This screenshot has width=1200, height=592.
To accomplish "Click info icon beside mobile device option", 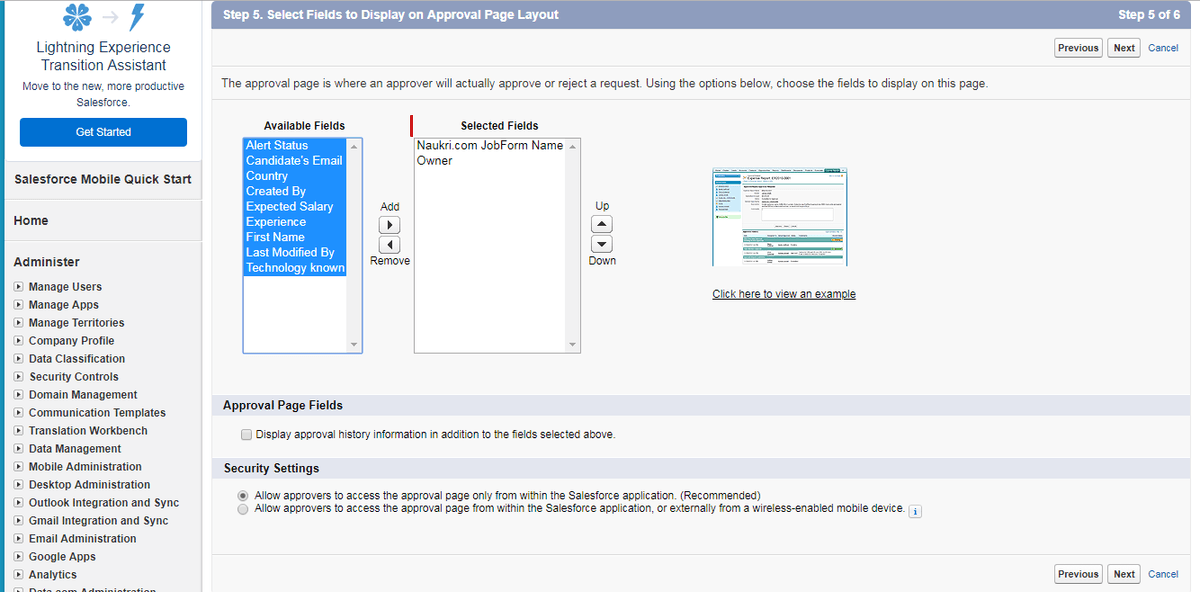I will tap(915, 510).
